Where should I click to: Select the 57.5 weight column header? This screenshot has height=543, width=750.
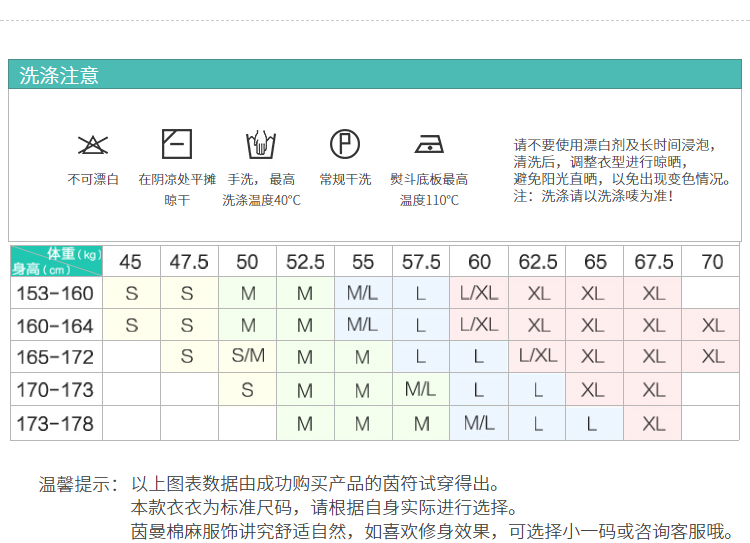coord(421,262)
